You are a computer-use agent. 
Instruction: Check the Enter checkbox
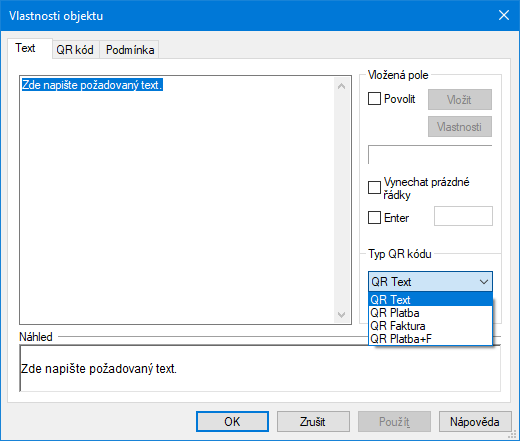click(x=374, y=218)
